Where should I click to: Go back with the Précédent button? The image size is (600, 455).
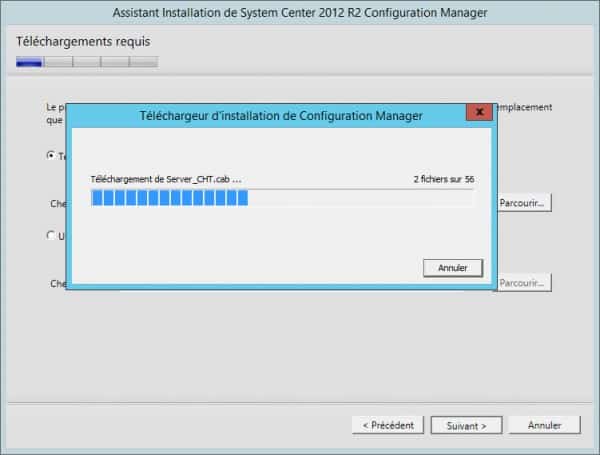coord(388,425)
